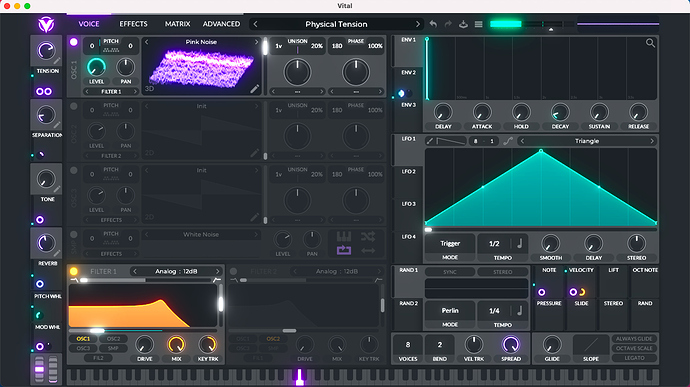Enable the Legato button
Screen dimensions: 690x387
coord(634,358)
